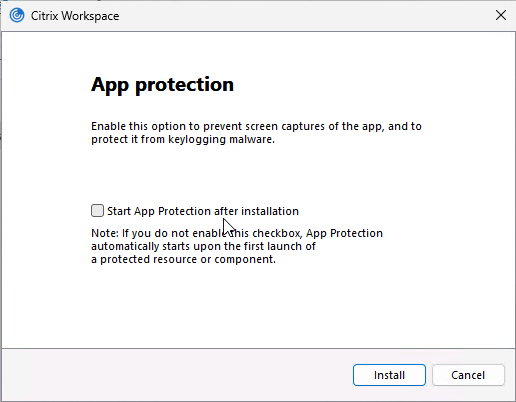Screen dimensions: 516x402
Task: Cancel the Citrix Workspace installation
Action: [468, 375]
